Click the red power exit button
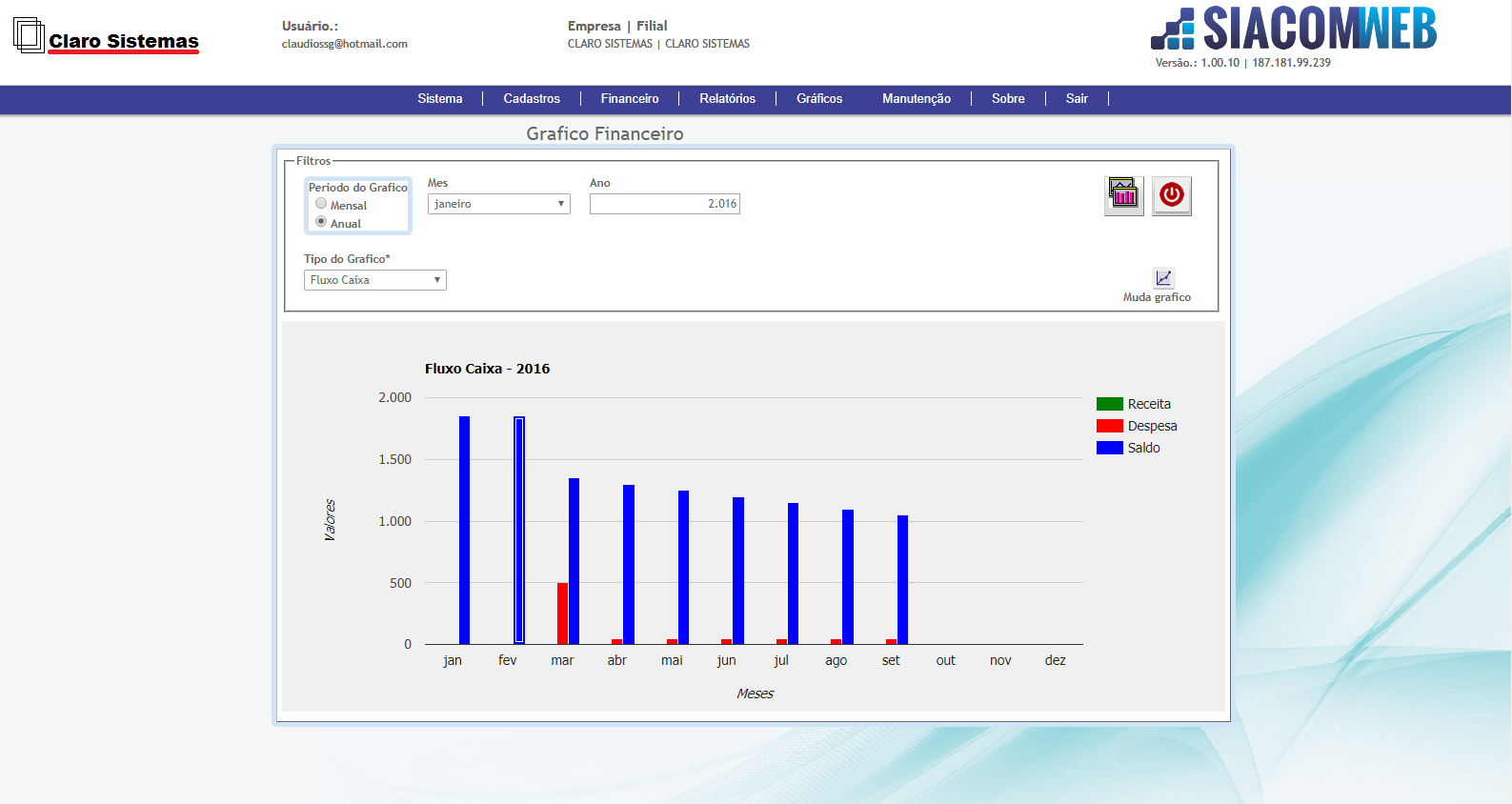 tap(1172, 196)
